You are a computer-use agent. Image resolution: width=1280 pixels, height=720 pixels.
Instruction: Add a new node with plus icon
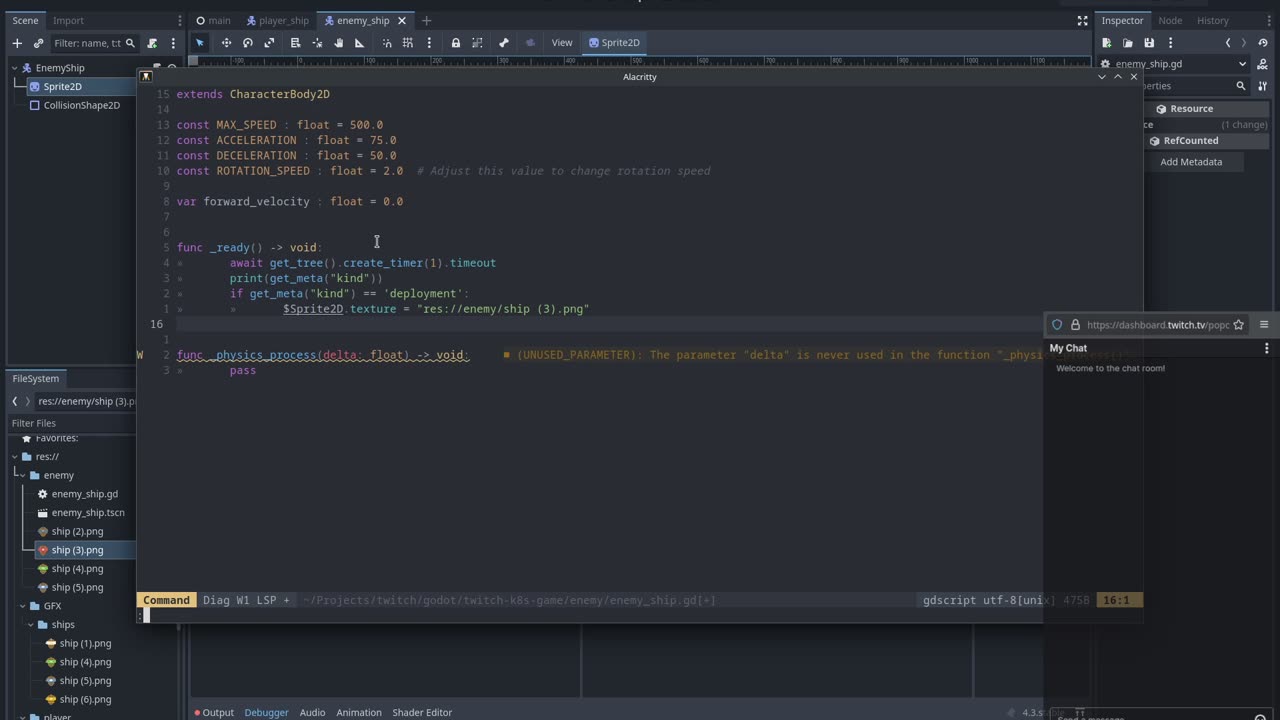tap(17, 43)
